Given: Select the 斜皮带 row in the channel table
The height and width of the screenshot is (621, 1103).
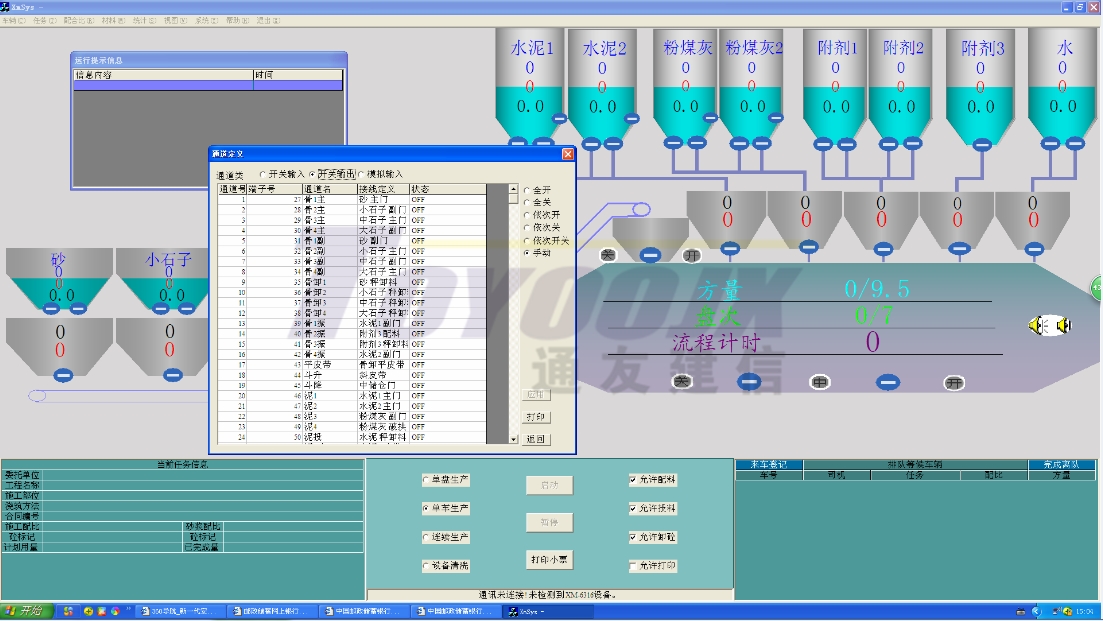Looking at the screenshot, I should 352,375.
